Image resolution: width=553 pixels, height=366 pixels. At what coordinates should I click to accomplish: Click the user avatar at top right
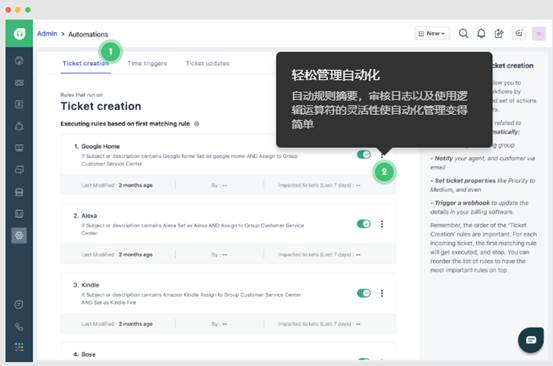(539, 33)
